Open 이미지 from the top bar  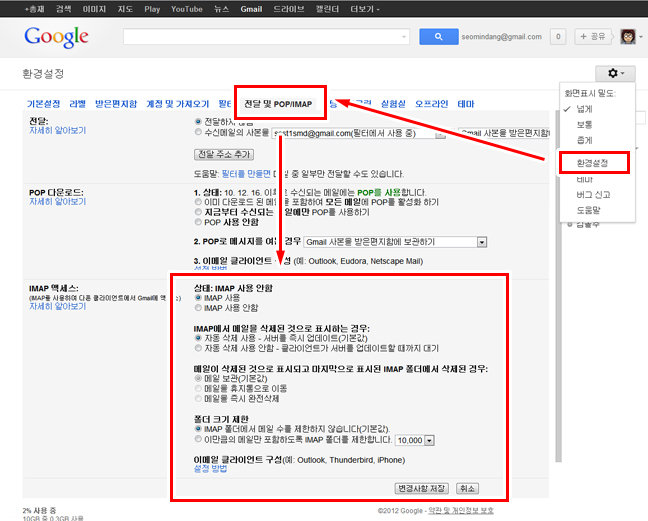(x=94, y=9)
